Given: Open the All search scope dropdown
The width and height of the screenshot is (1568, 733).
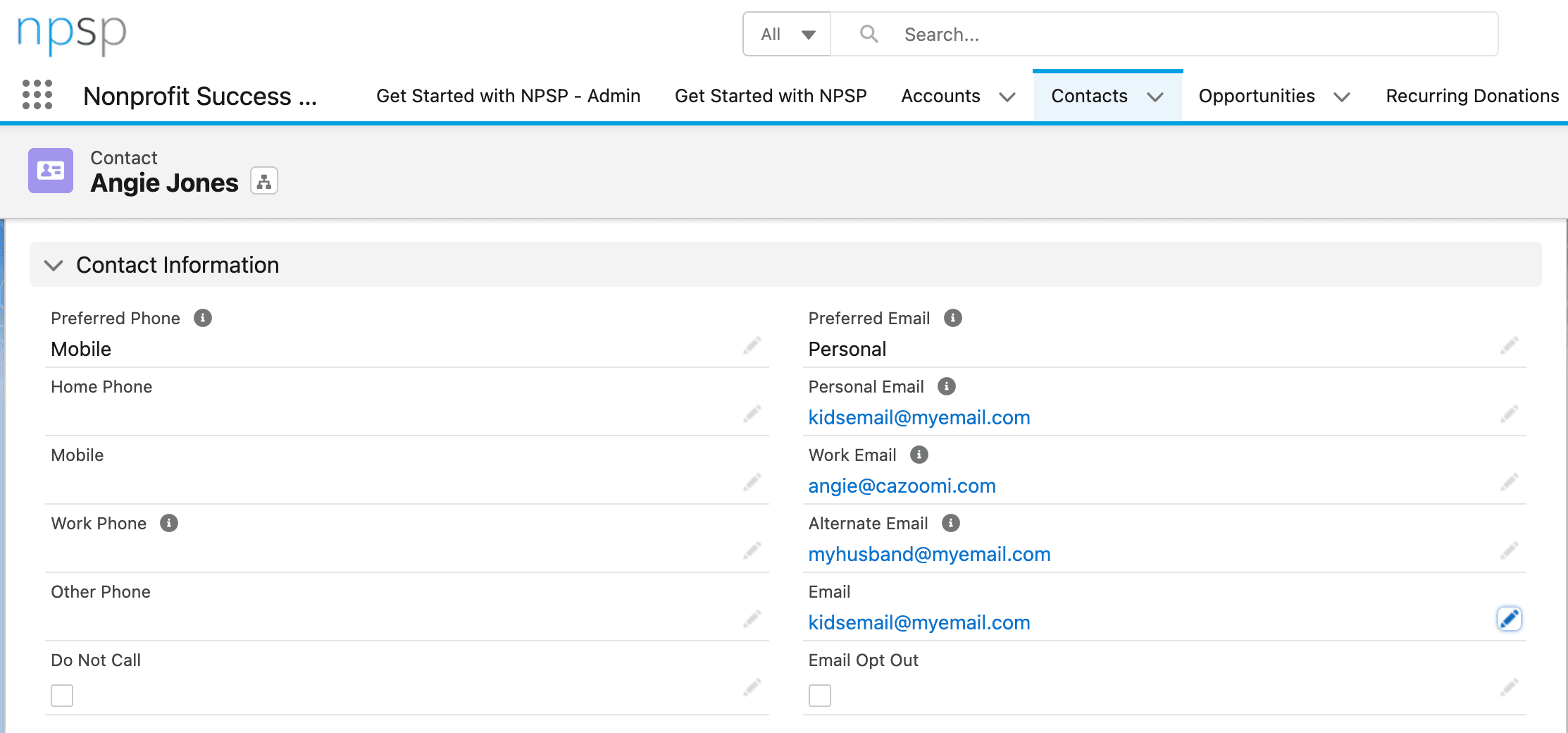Looking at the screenshot, I should (x=787, y=34).
